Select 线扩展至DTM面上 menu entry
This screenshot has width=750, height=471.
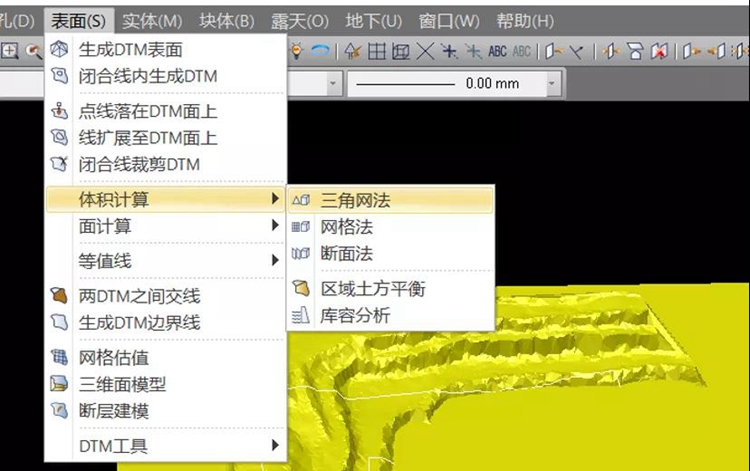pyautogui.click(x=165, y=138)
